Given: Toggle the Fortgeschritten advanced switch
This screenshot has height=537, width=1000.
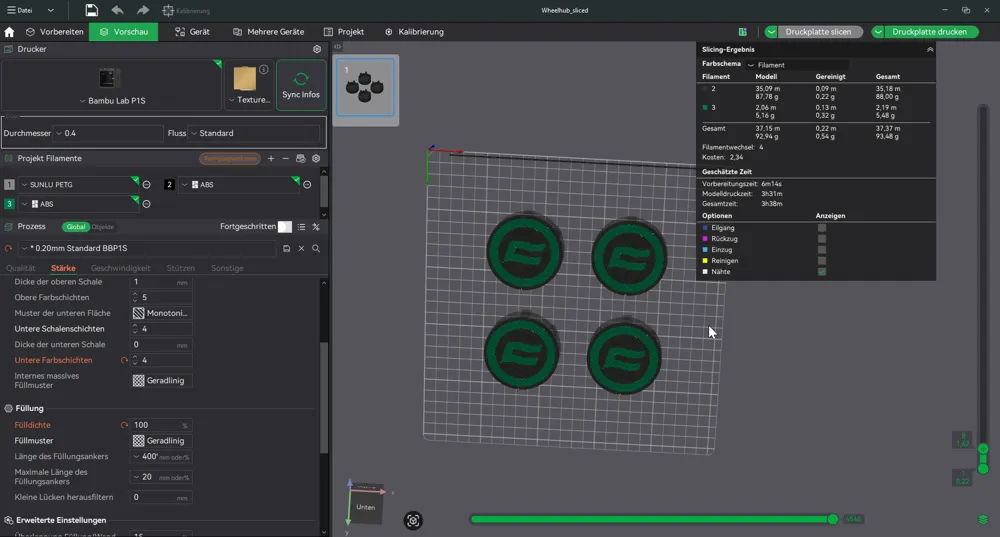Looking at the screenshot, I should [284, 226].
